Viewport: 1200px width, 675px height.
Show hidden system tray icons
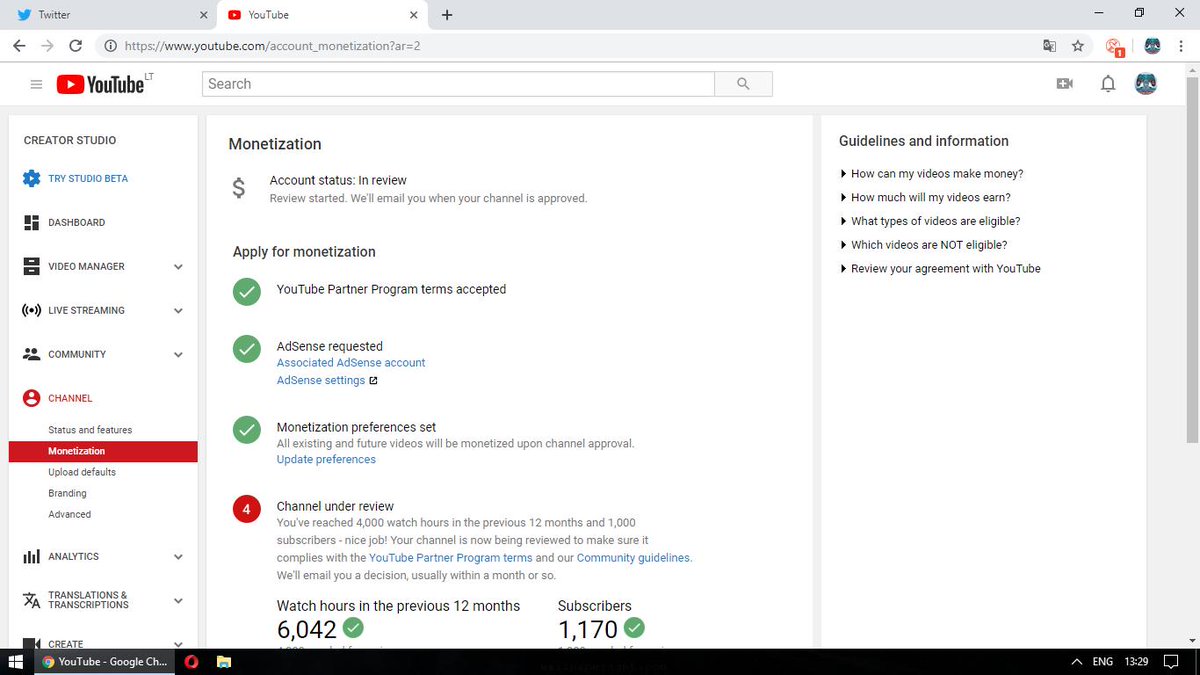click(1076, 661)
